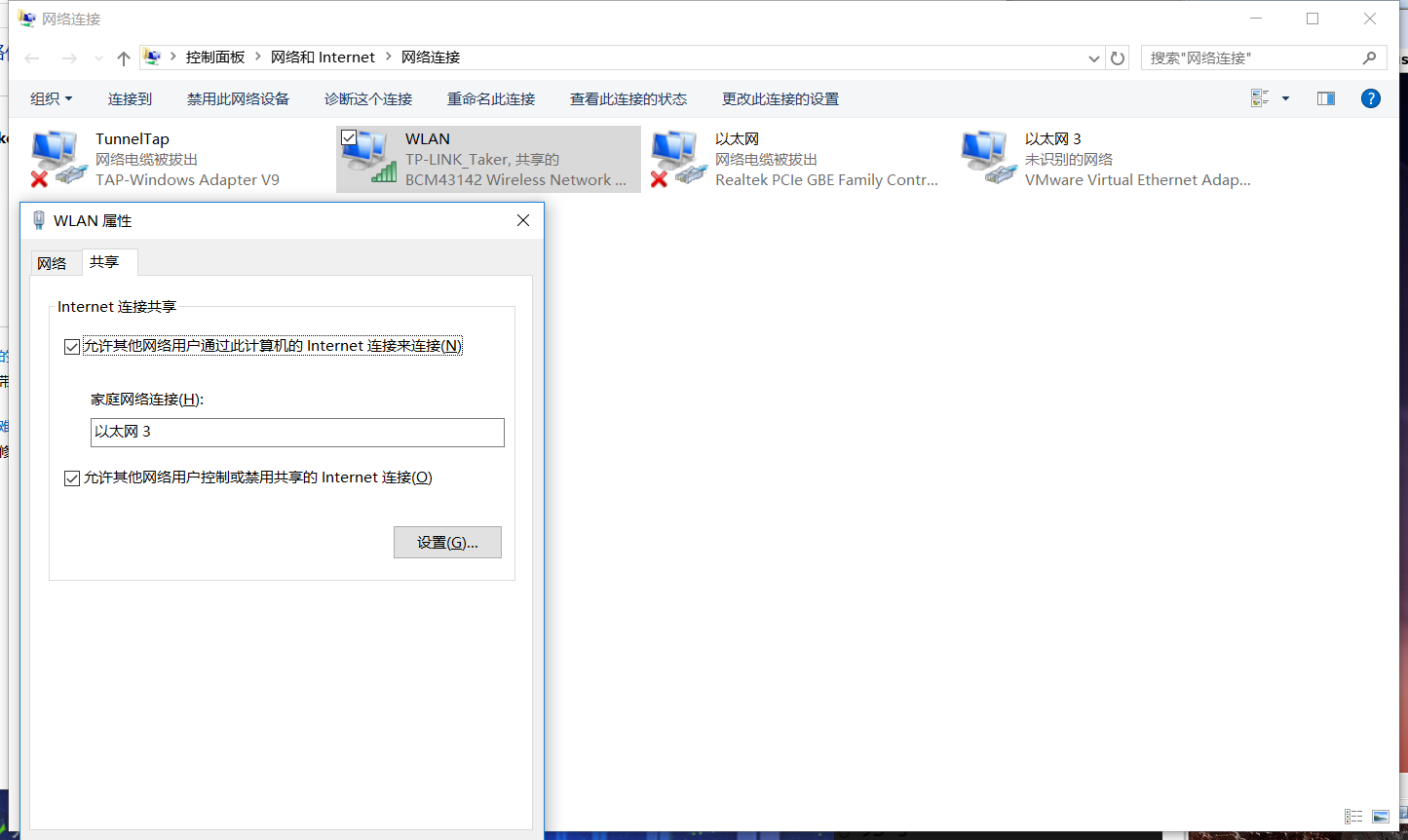
Task: Click 控制面板 in the breadcrumb
Action: [x=215, y=57]
